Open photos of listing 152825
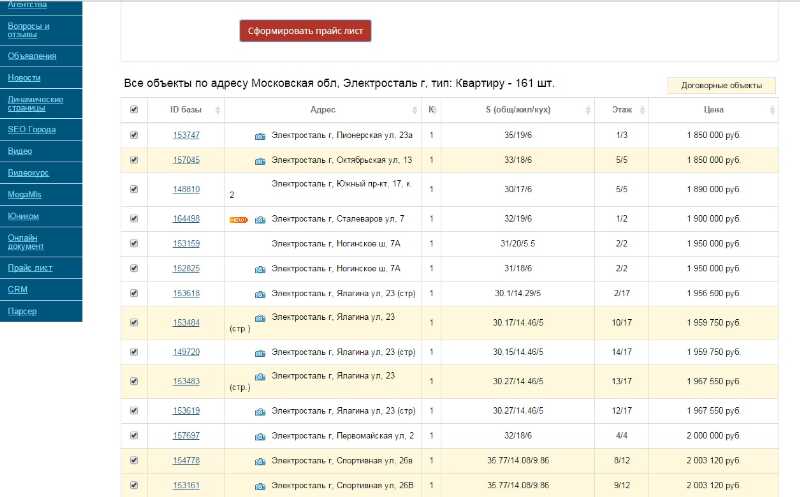This screenshot has width=800, height=497. click(260, 269)
